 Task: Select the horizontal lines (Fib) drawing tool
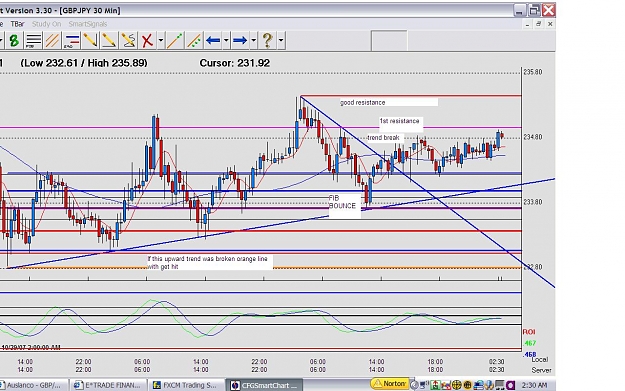point(33,40)
